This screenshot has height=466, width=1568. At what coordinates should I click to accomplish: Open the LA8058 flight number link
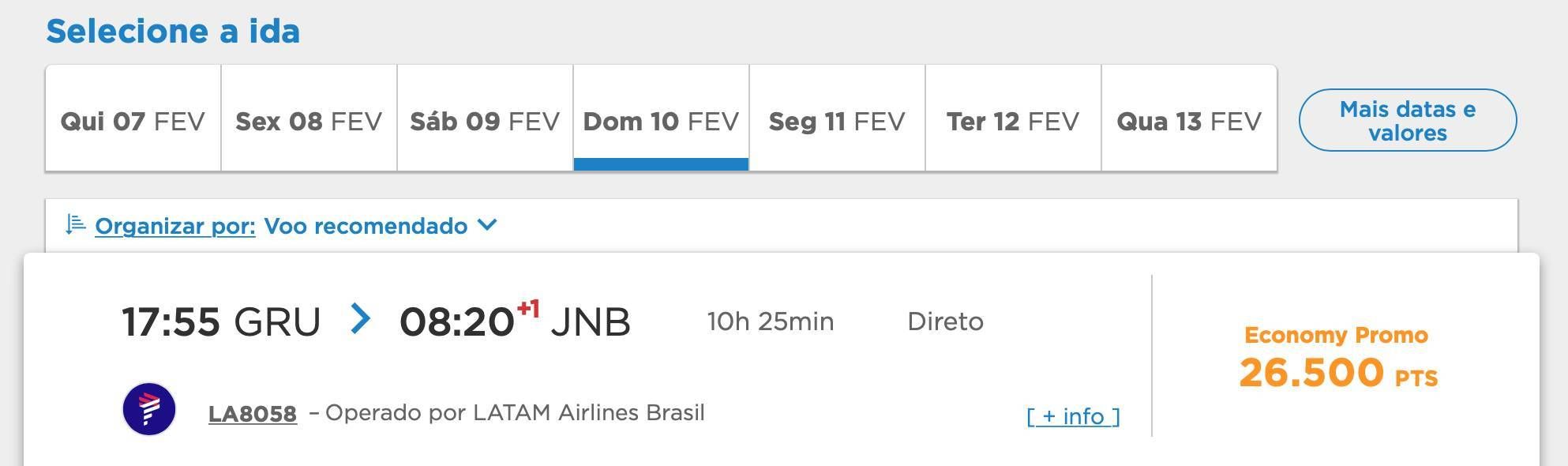pyautogui.click(x=253, y=414)
